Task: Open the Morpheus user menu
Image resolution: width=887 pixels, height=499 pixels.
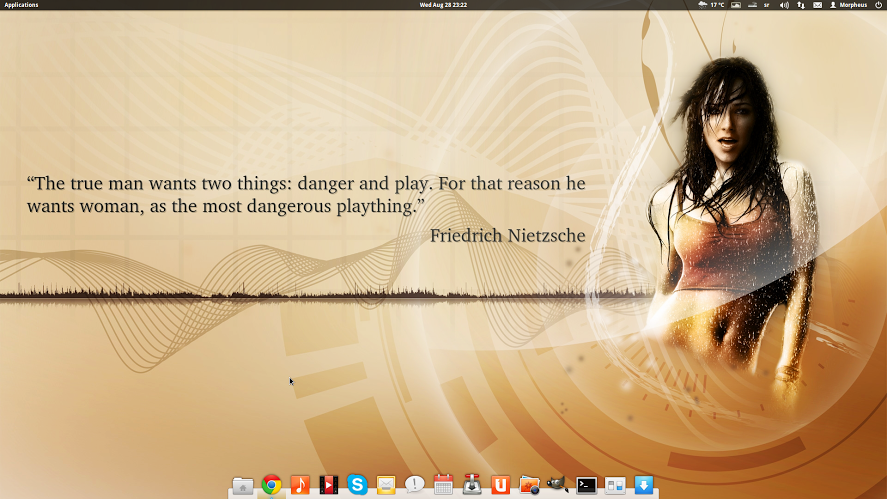Action: (x=848, y=5)
